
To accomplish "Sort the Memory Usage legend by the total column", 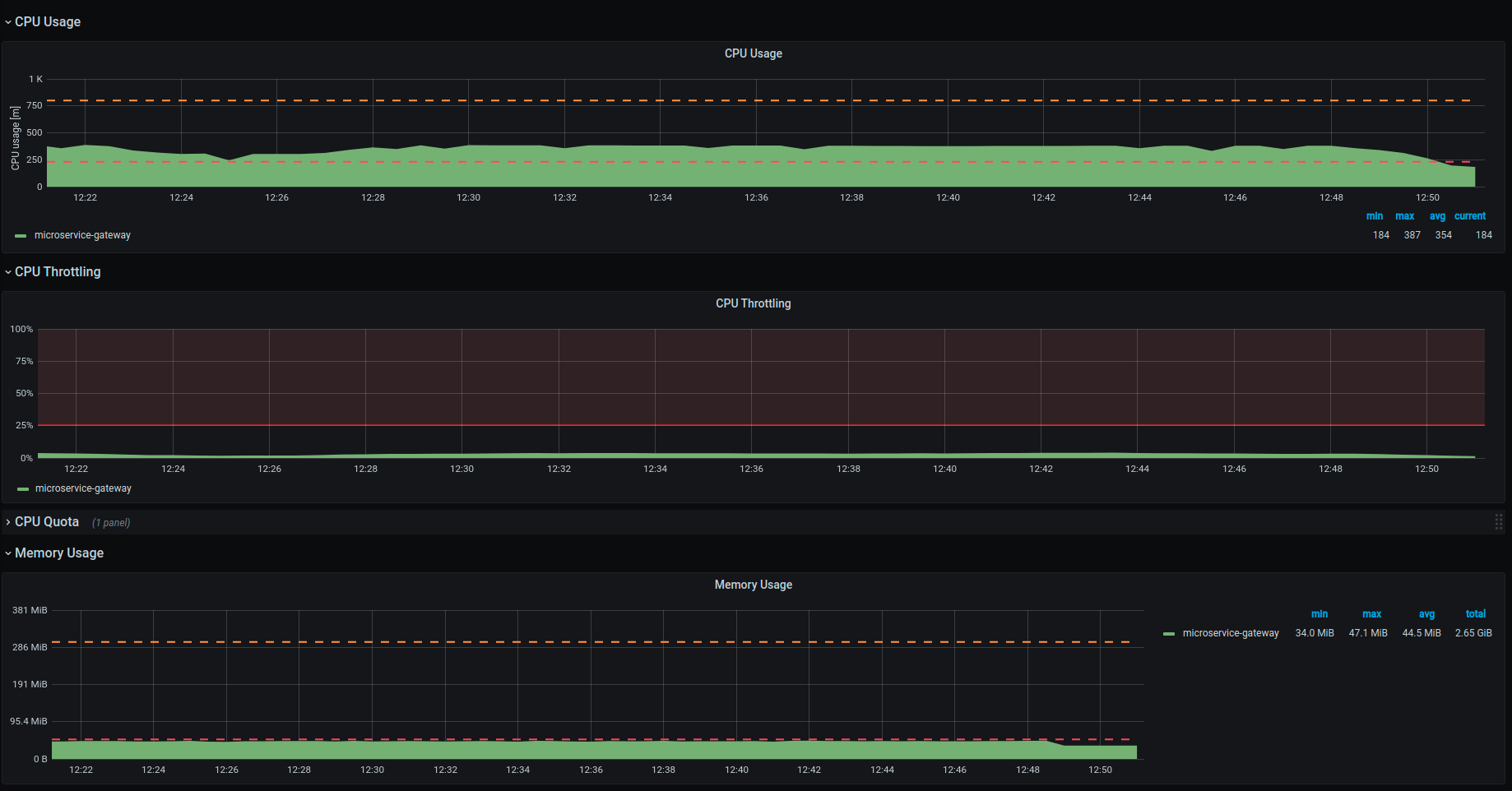I will point(1475,613).
